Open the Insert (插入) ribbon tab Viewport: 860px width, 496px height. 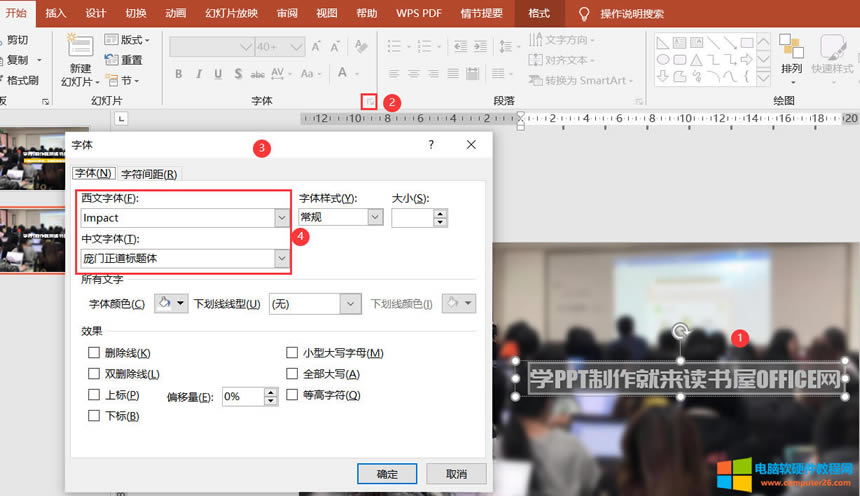tap(56, 14)
